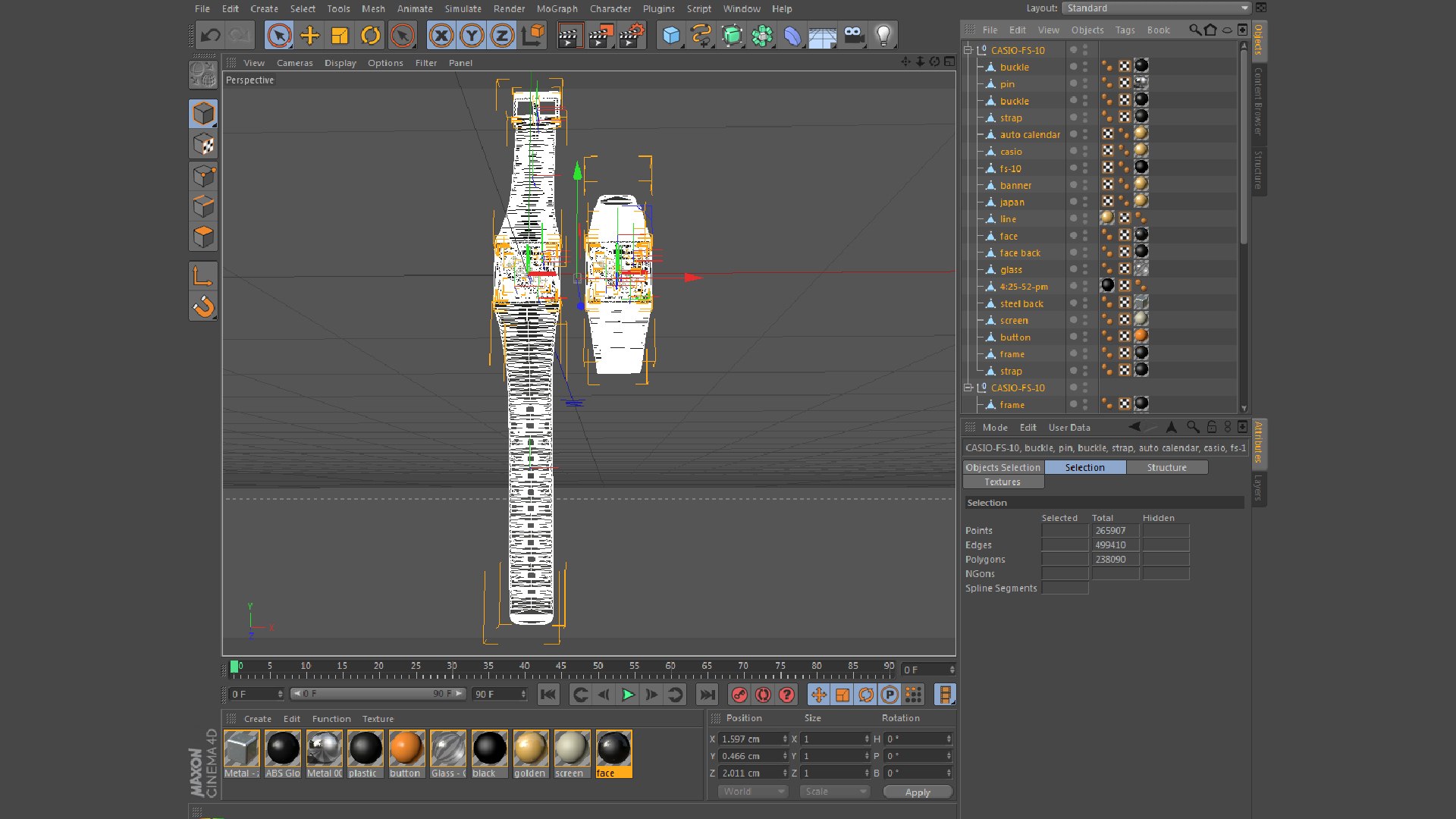This screenshot has height=819, width=1456.
Task: Switch to the Structure tab
Action: [1166, 468]
